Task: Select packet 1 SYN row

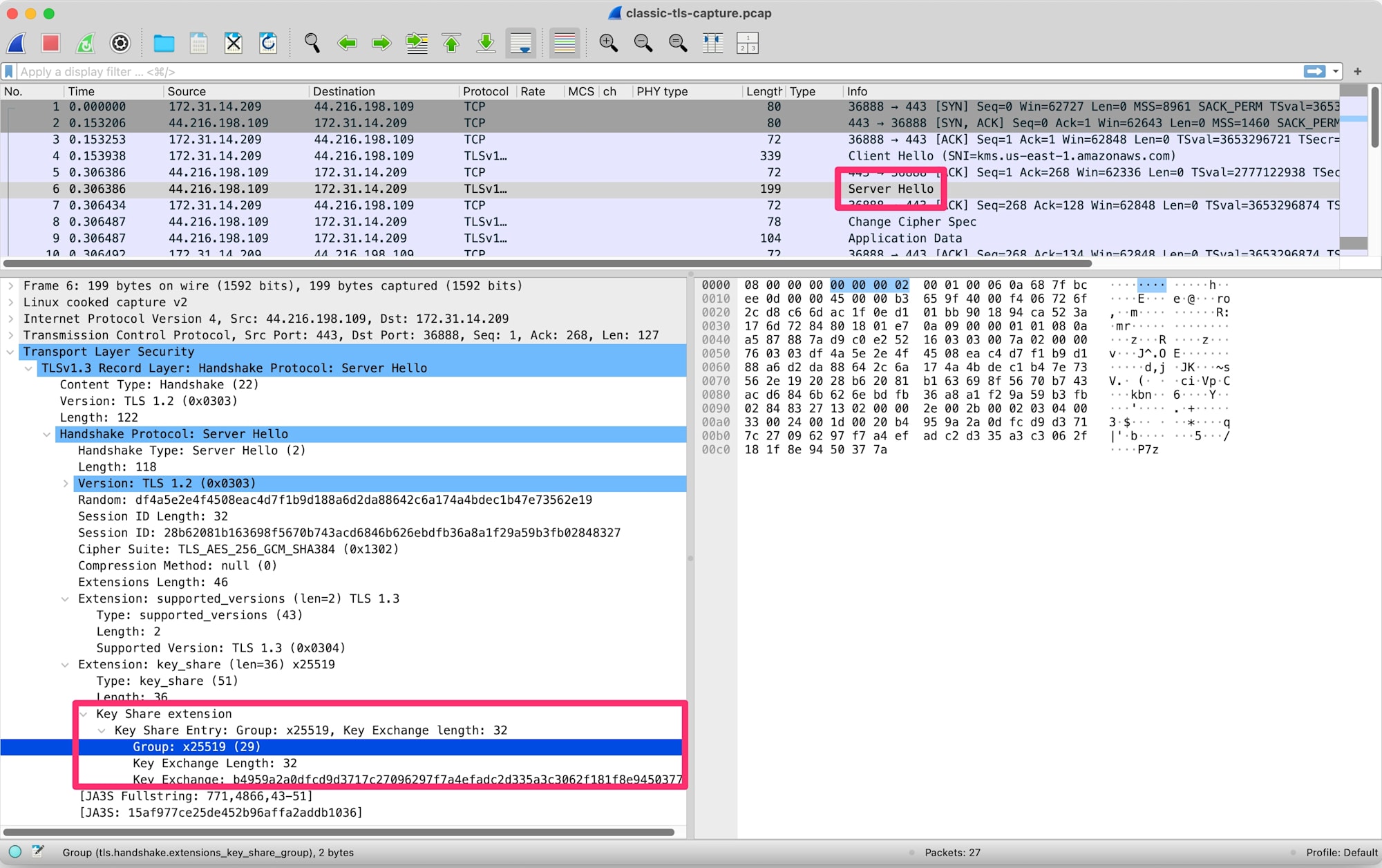Action: point(670,106)
